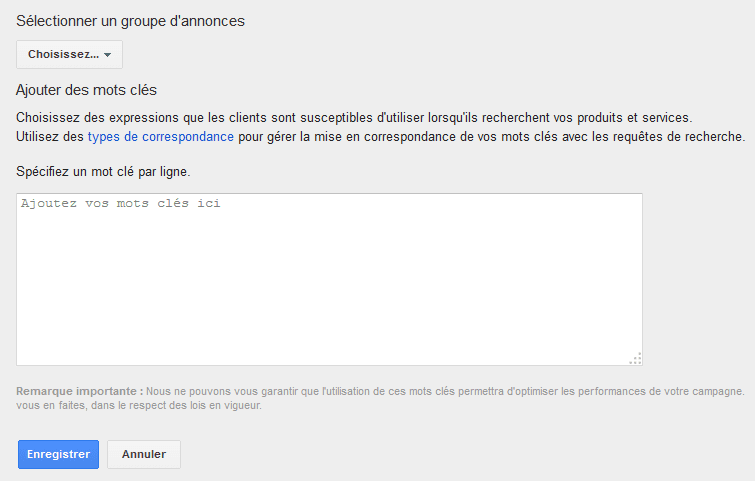Cancel with the Annuler button
Screen dimensions: 755x481
pos(144,454)
